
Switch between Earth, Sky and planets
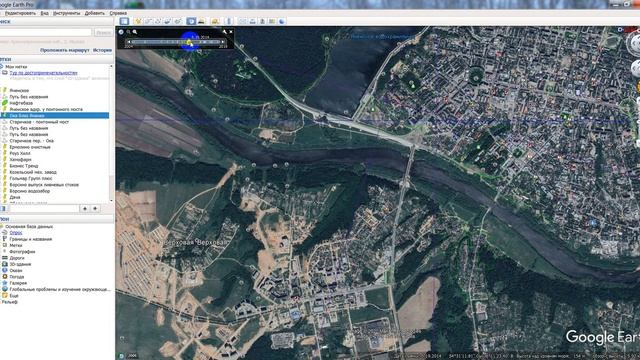[215, 21]
